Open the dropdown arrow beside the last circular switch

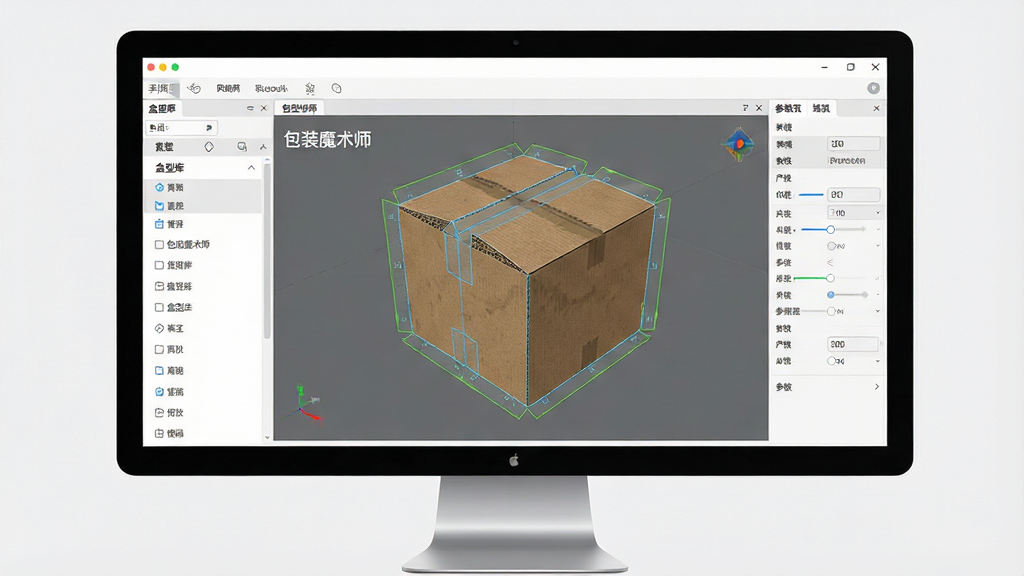[x=878, y=361]
